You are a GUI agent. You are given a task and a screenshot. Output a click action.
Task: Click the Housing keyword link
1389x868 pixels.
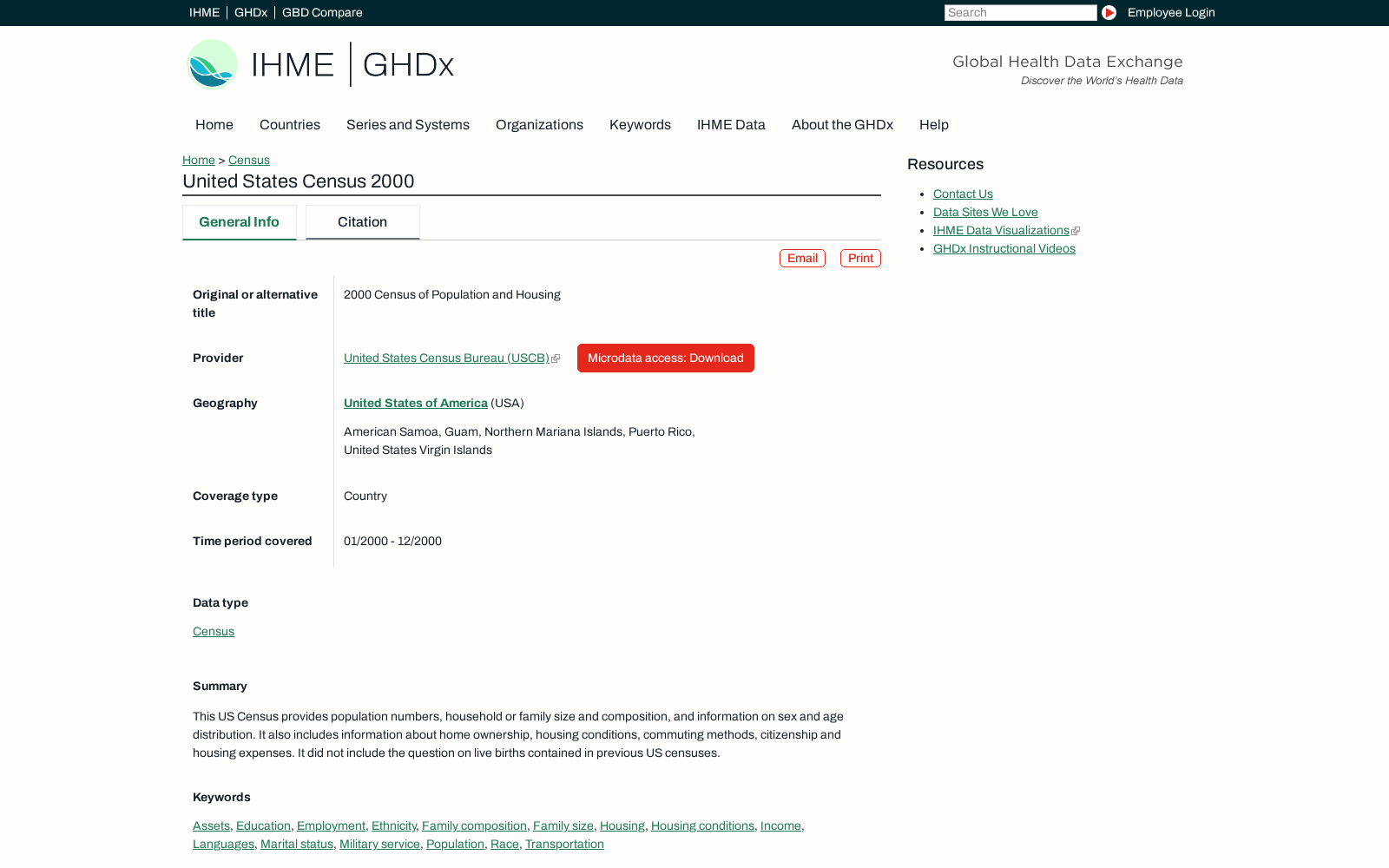coord(622,825)
